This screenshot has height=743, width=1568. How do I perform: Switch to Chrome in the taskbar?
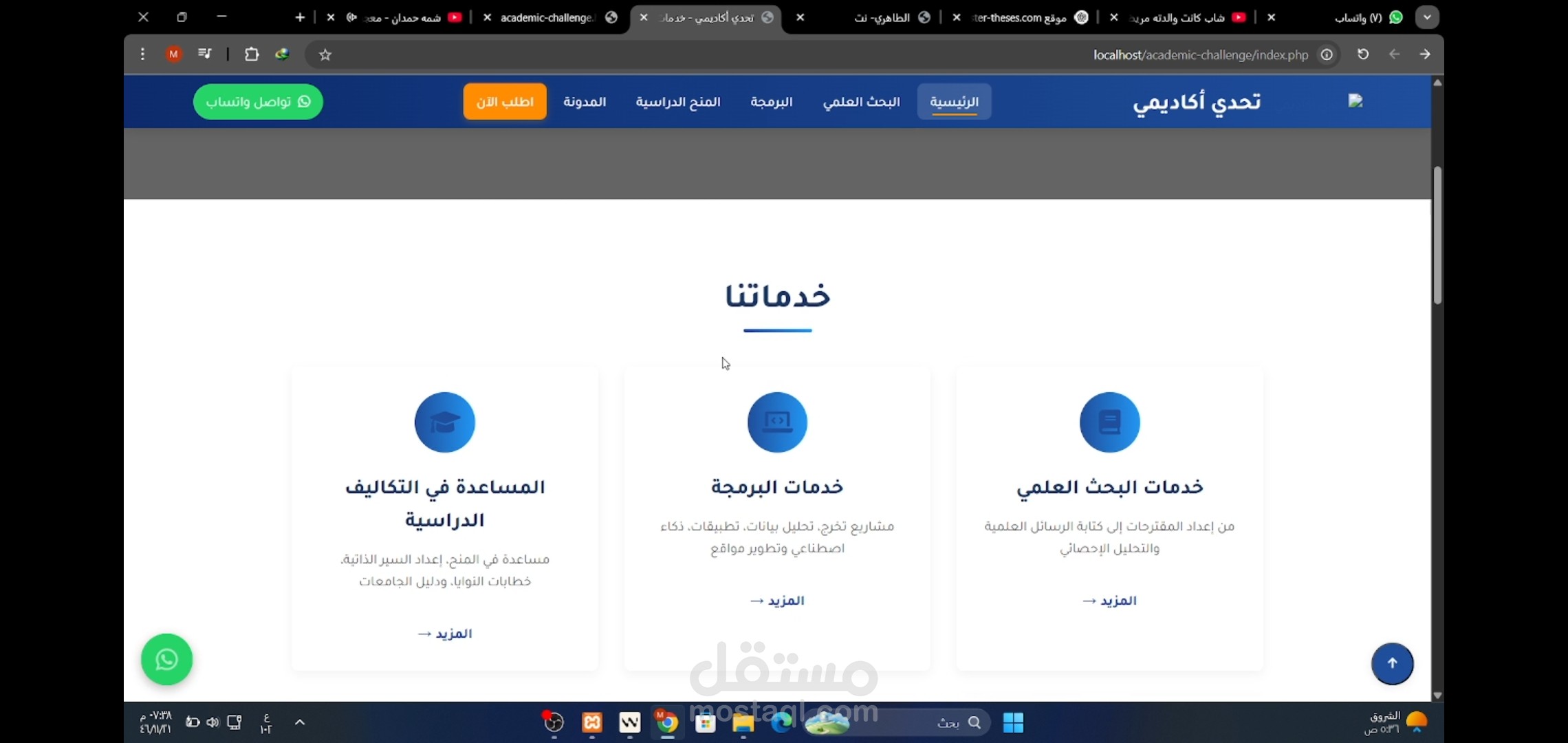point(666,722)
